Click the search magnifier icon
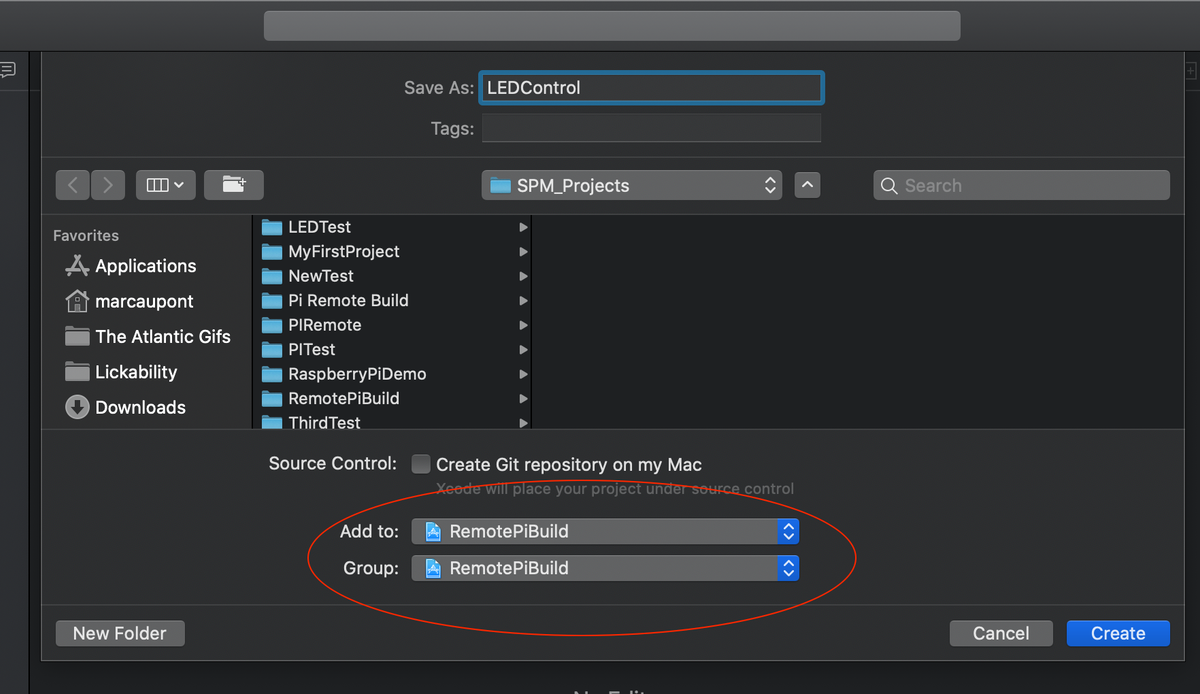The height and width of the screenshot is (694, 1200). tap(889, 185)
